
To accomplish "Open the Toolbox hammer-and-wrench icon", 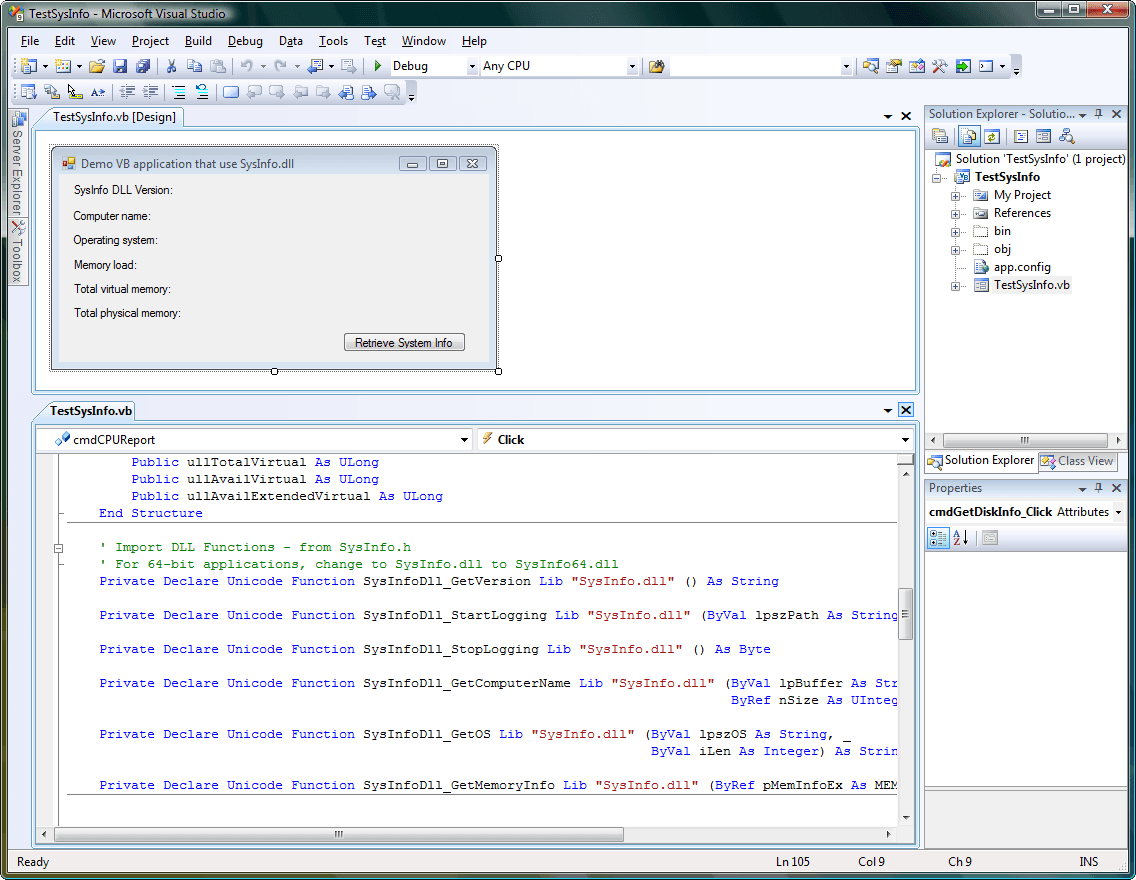I will (x=940, y=66).
